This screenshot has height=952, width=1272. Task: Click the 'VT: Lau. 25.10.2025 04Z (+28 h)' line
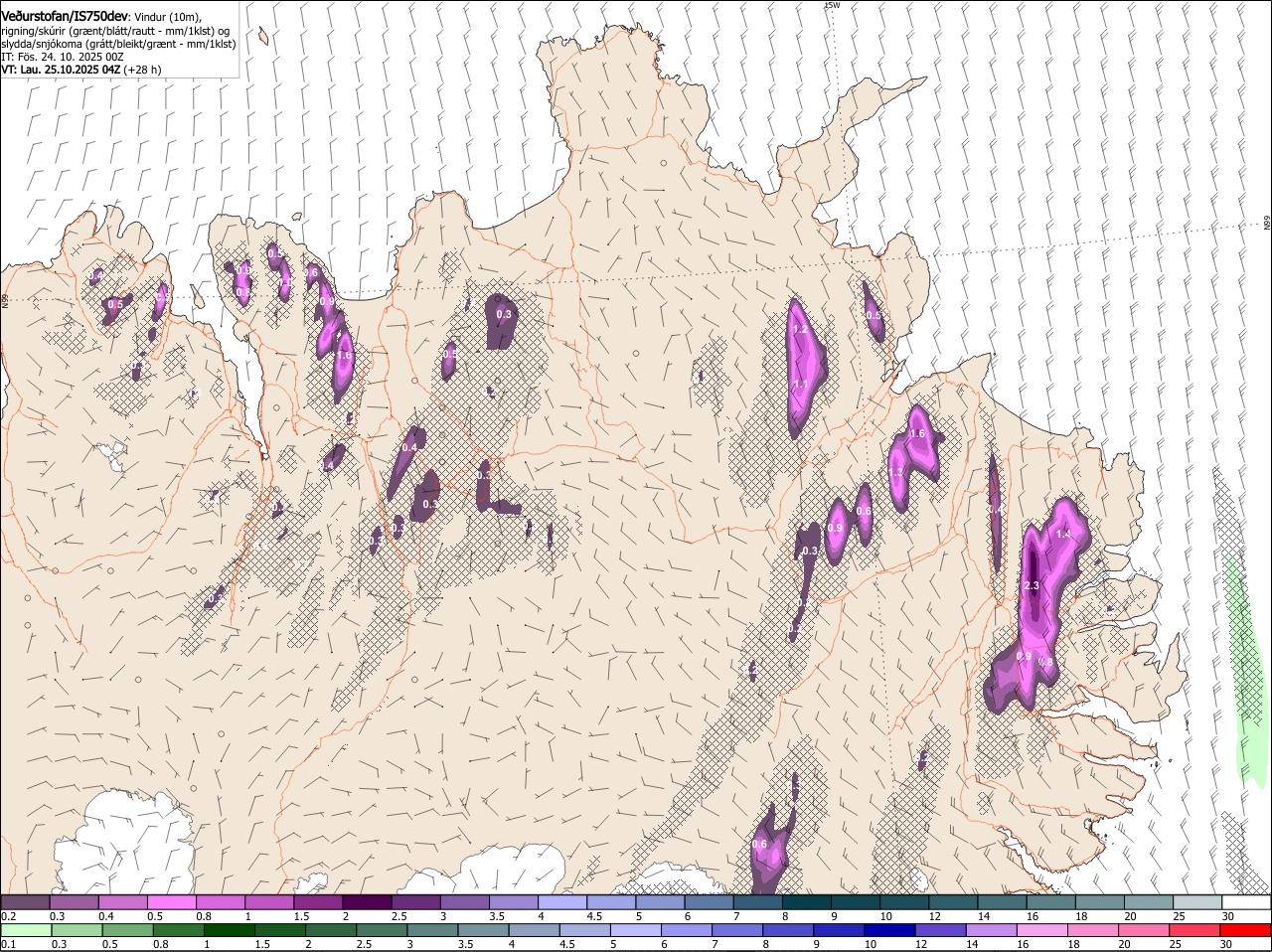click(x=81, y=70)
